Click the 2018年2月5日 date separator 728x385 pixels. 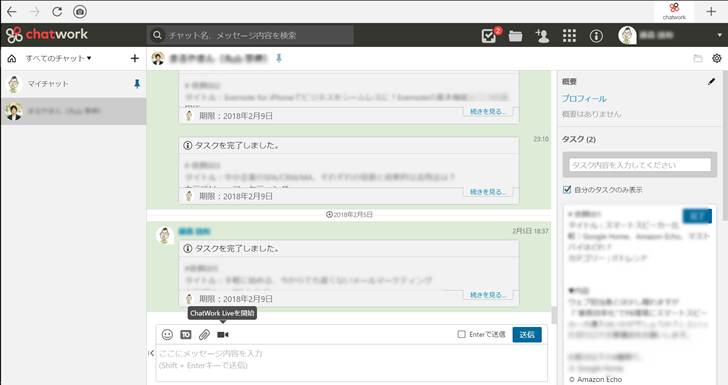(x=350, y=215)
